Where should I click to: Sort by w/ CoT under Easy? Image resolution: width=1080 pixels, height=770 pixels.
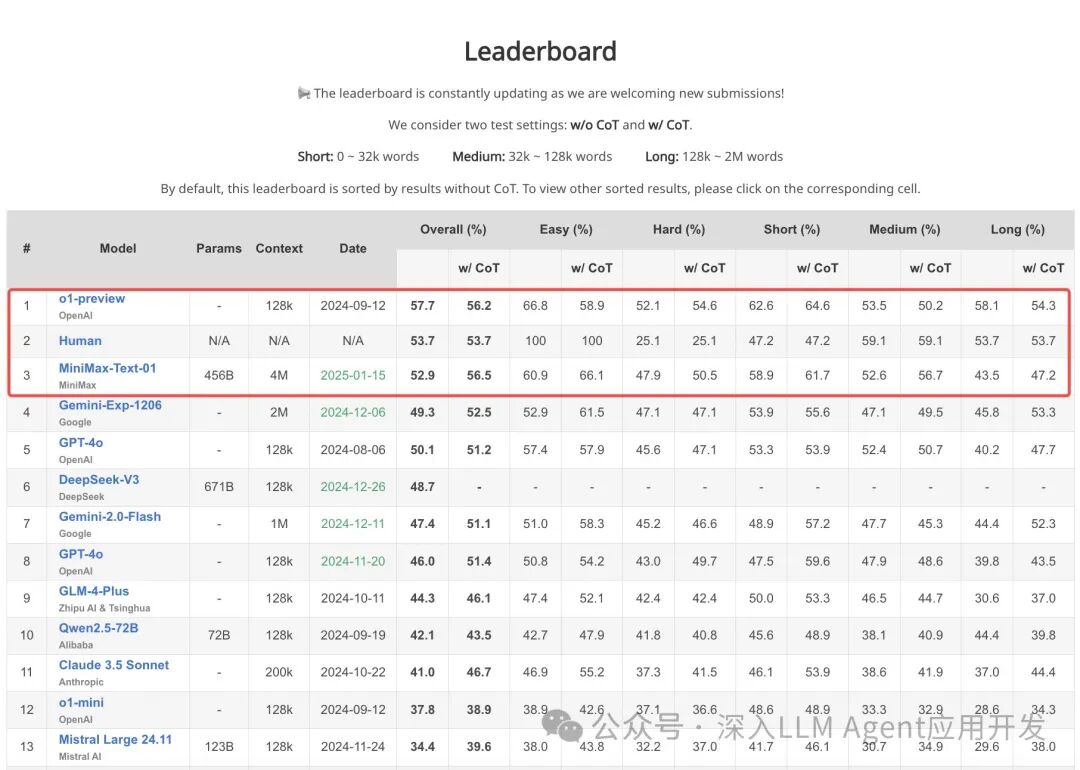592,268
